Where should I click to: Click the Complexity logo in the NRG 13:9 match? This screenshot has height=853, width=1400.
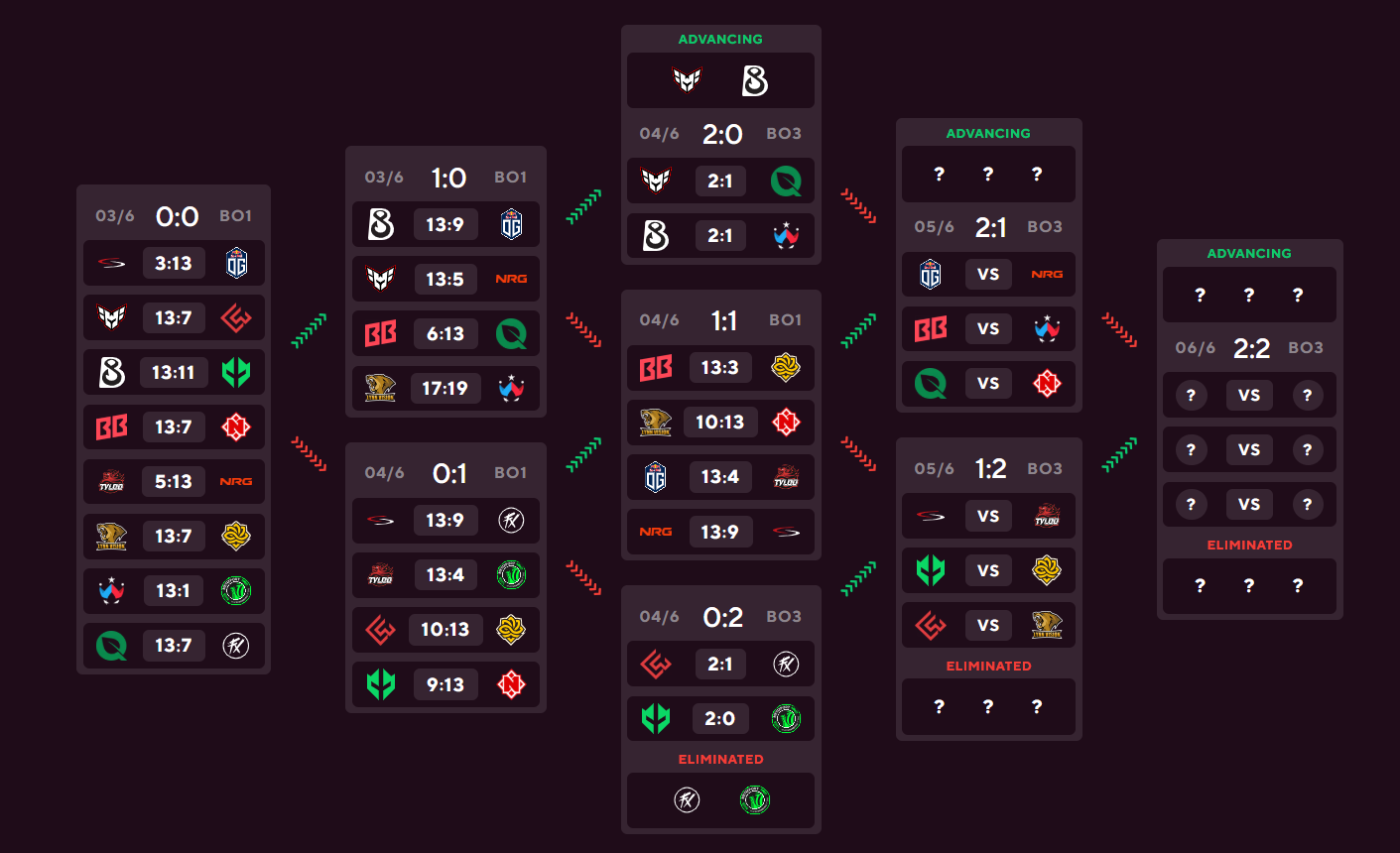(786, 532)
